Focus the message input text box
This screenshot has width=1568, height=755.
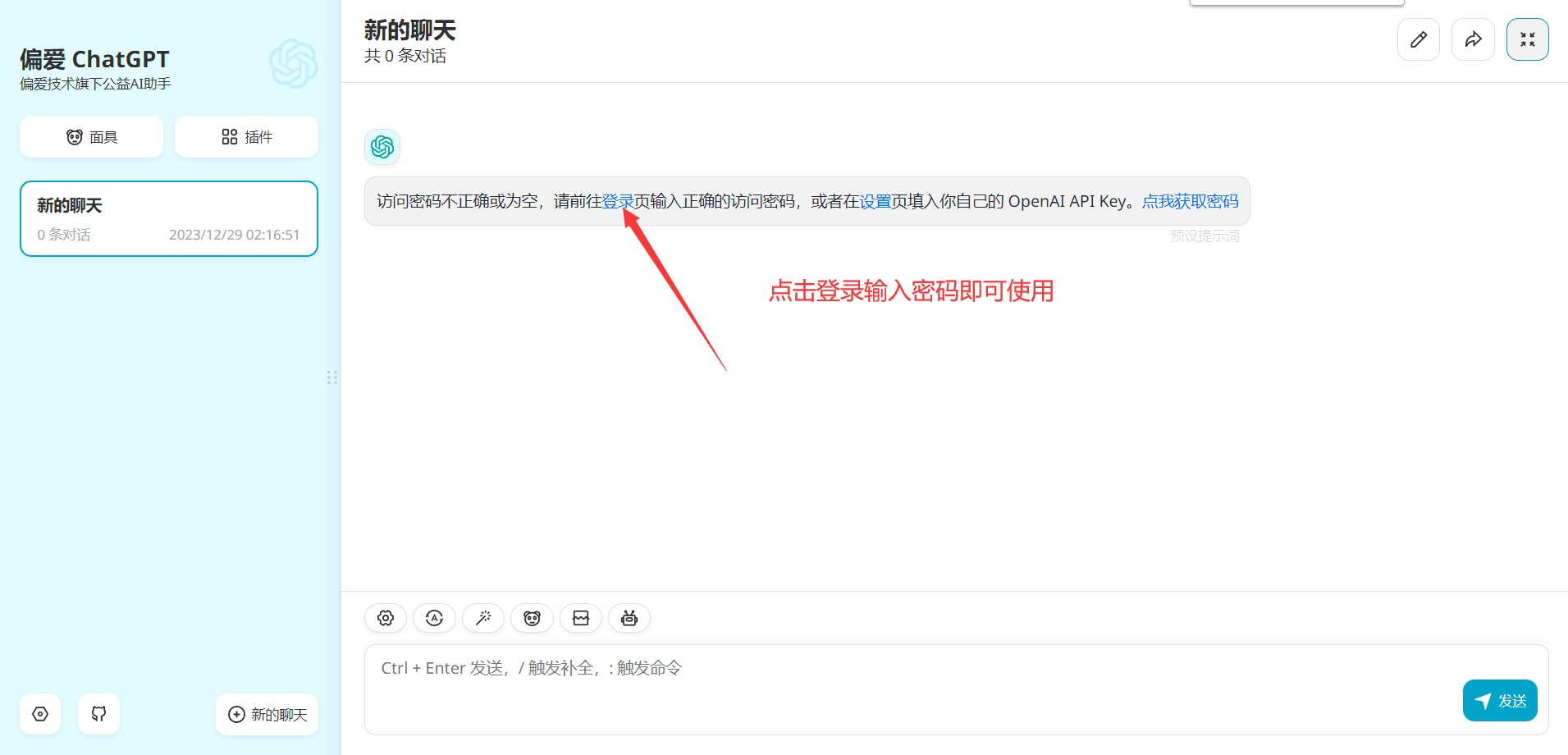coord(903,688)
